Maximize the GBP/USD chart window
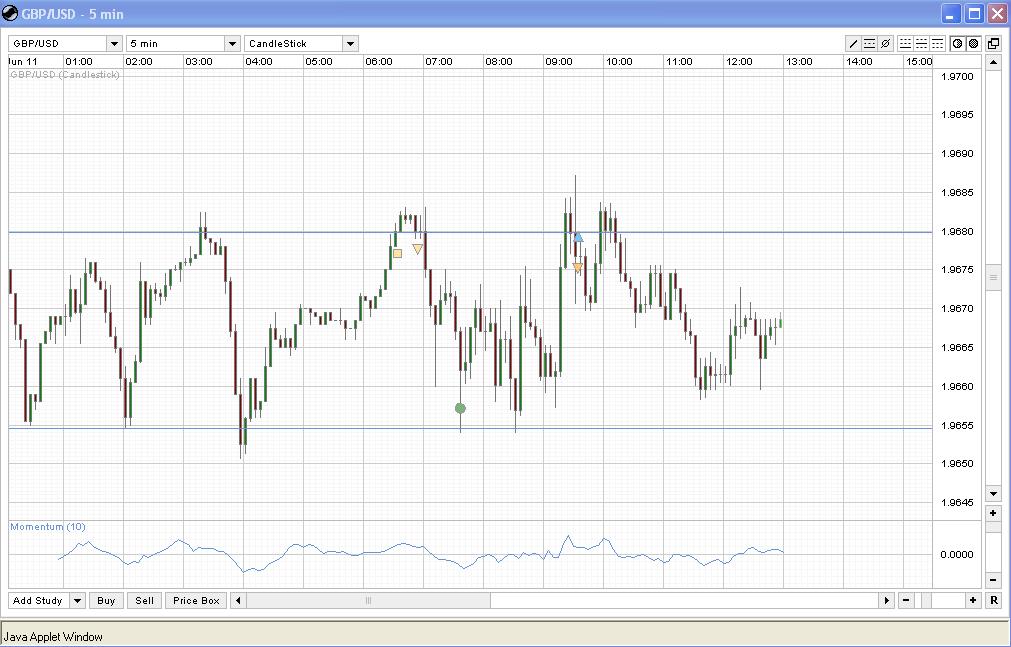 975,14
